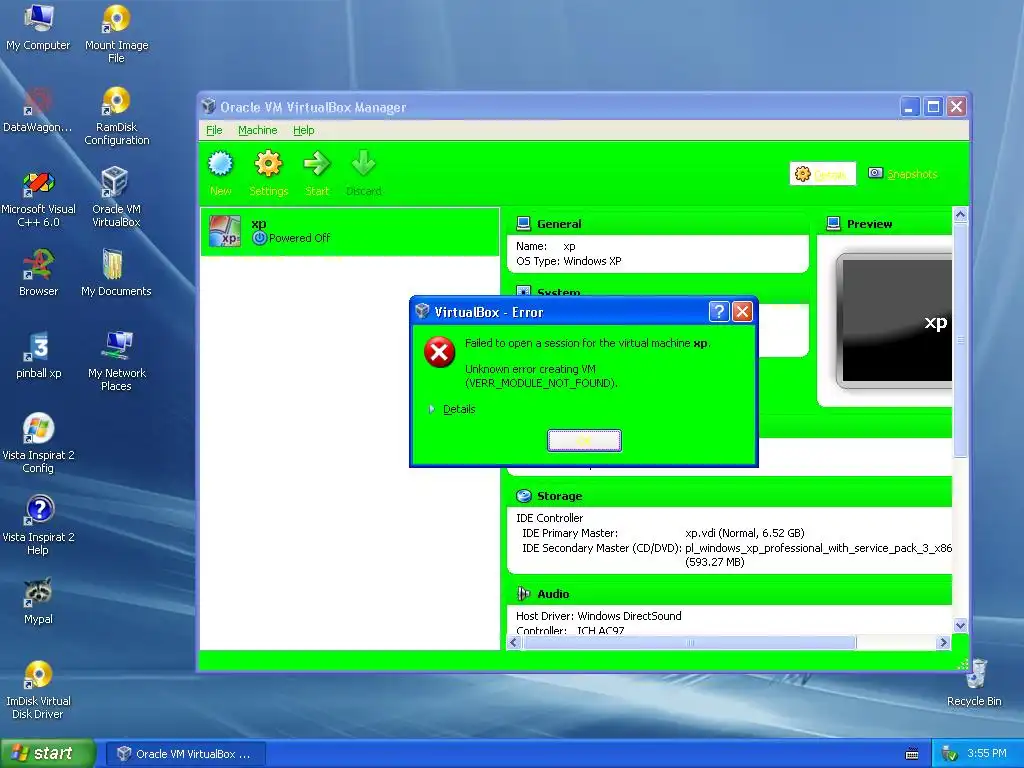Select the Recycle Bin desktop icon

[974, 682]
